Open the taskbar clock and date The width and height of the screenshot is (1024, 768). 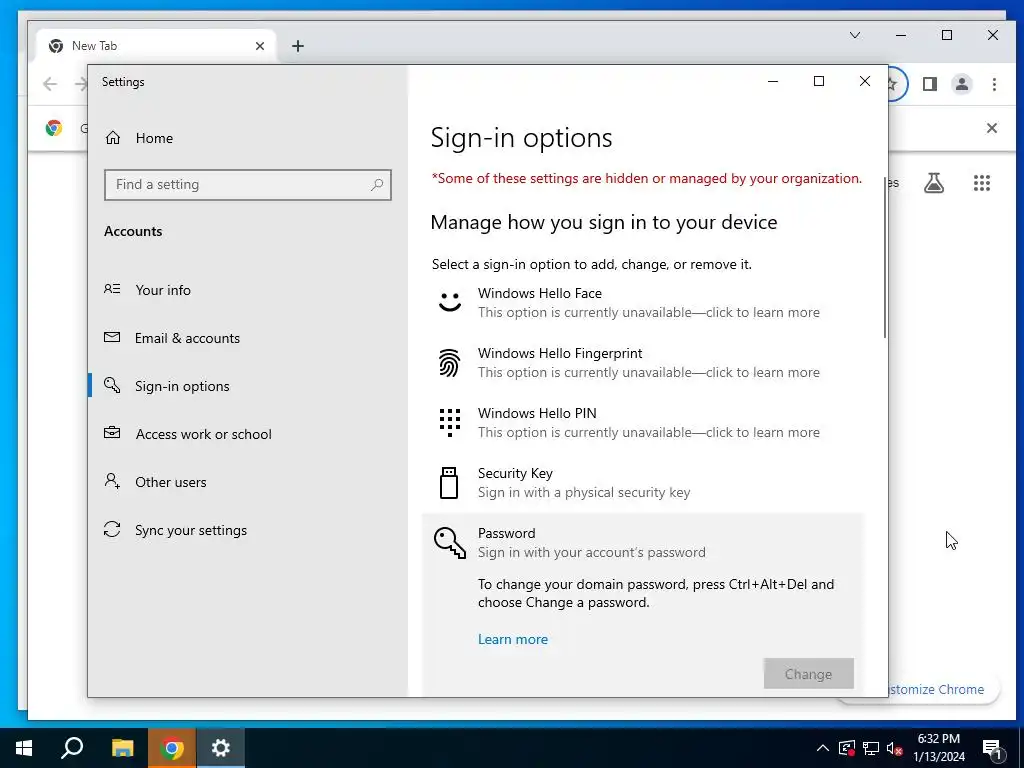click(x=938, y=748)
